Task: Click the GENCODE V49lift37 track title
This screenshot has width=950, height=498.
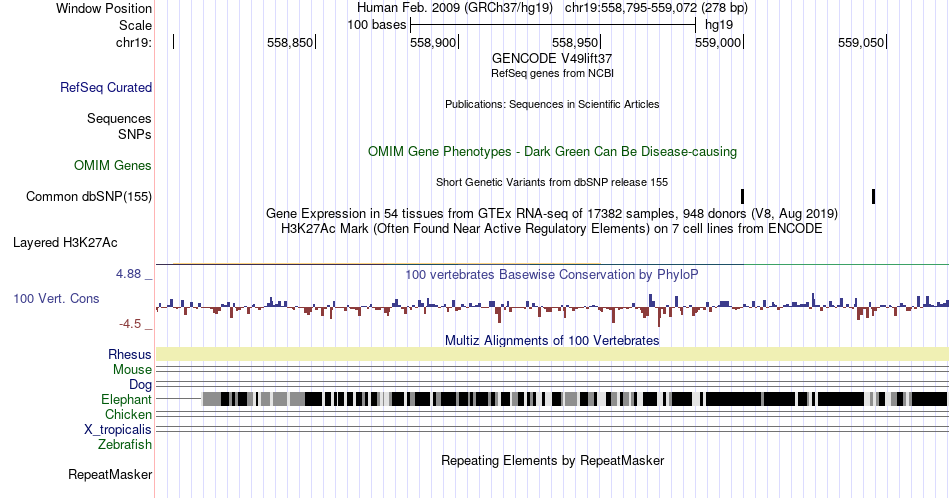Action: pos(552,58)
